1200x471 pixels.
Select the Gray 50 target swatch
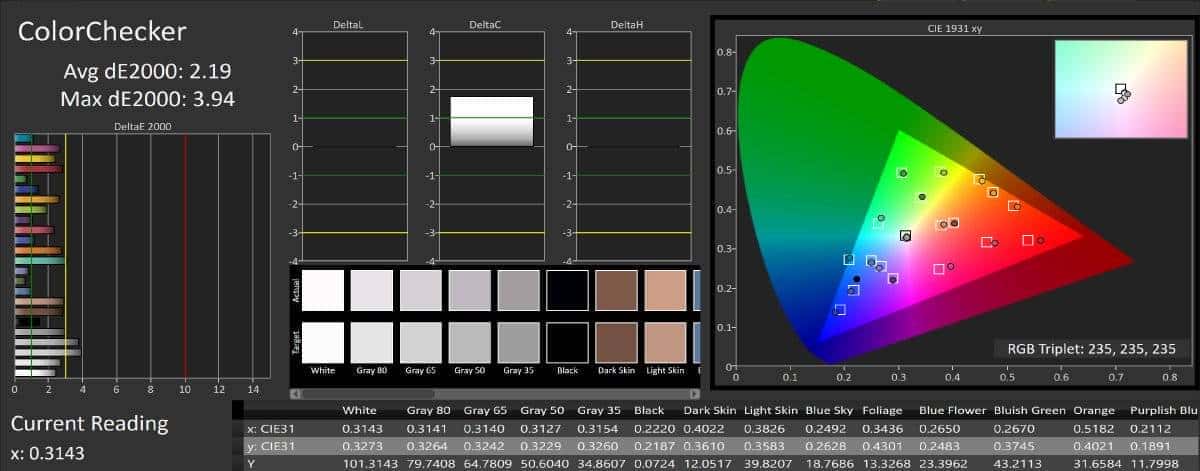(x=469, y=342)
